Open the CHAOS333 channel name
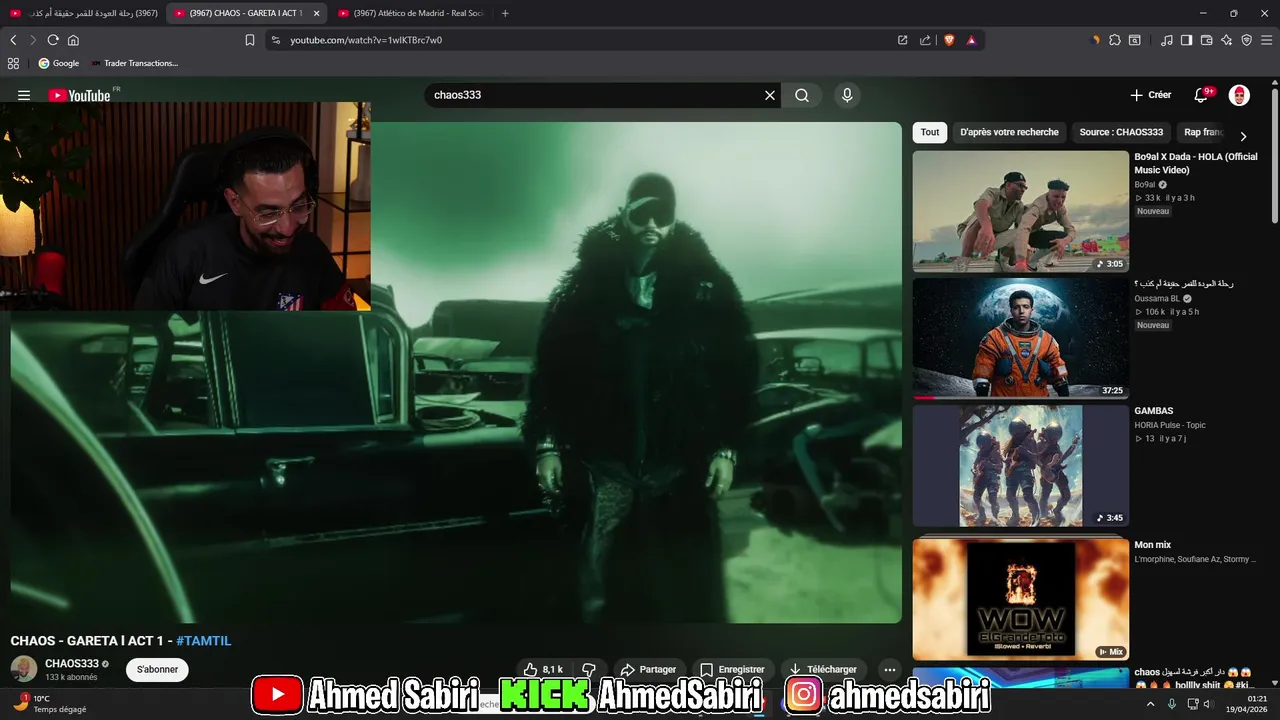 [72, 664]
